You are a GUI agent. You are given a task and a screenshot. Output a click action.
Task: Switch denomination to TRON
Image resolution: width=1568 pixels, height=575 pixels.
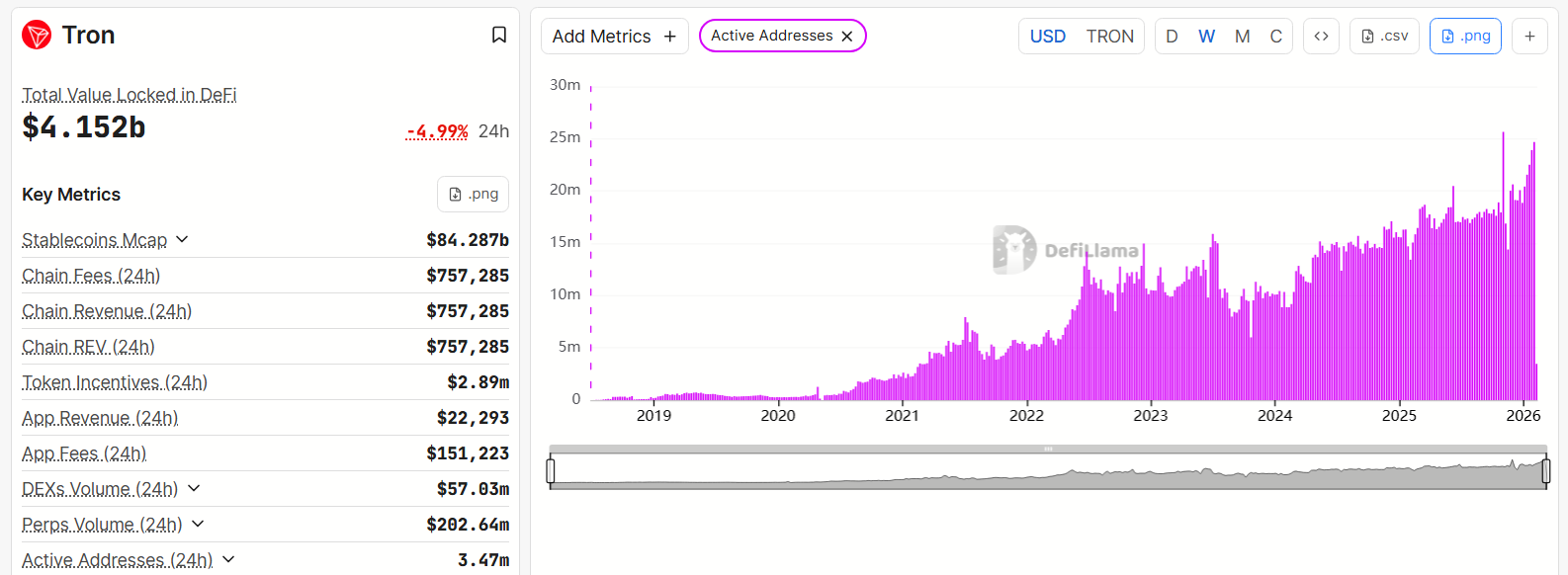(1109, 37)
